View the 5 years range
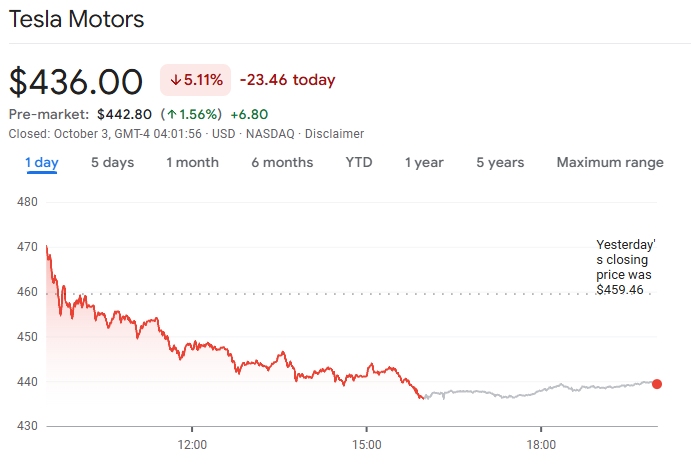 (x=500, y=163)
